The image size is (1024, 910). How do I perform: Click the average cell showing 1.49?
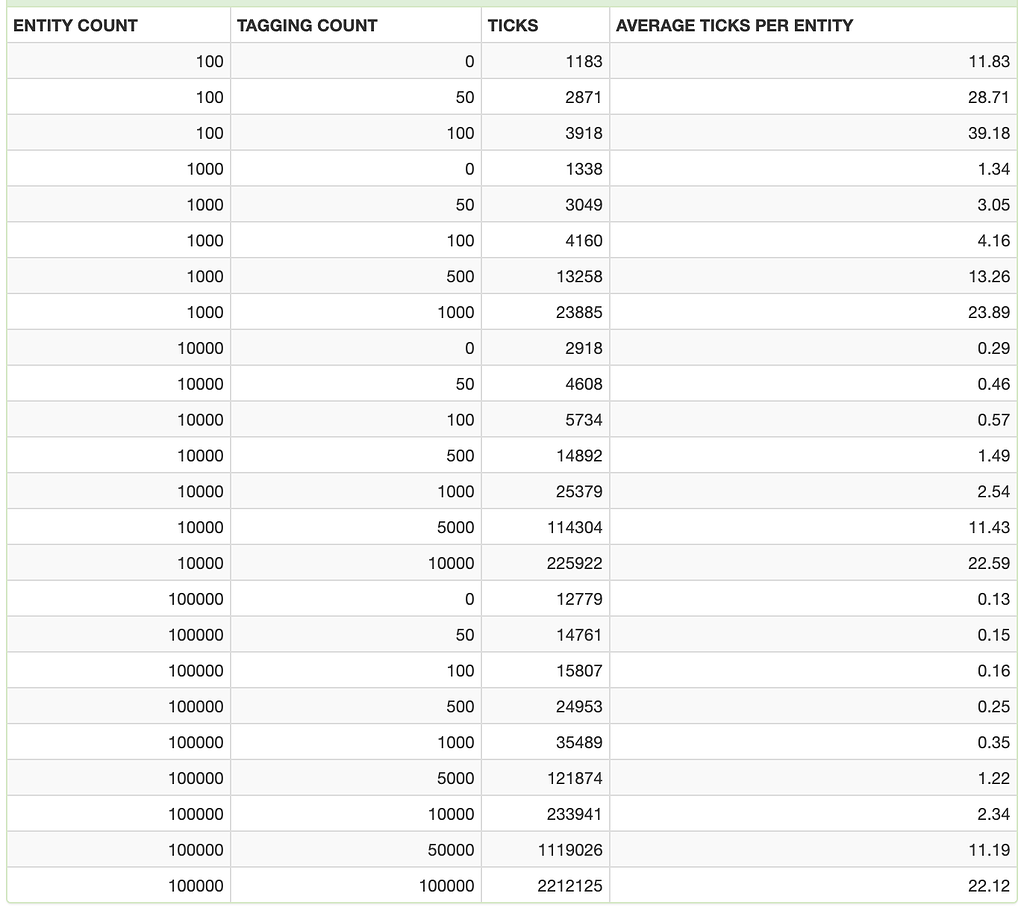993,455
